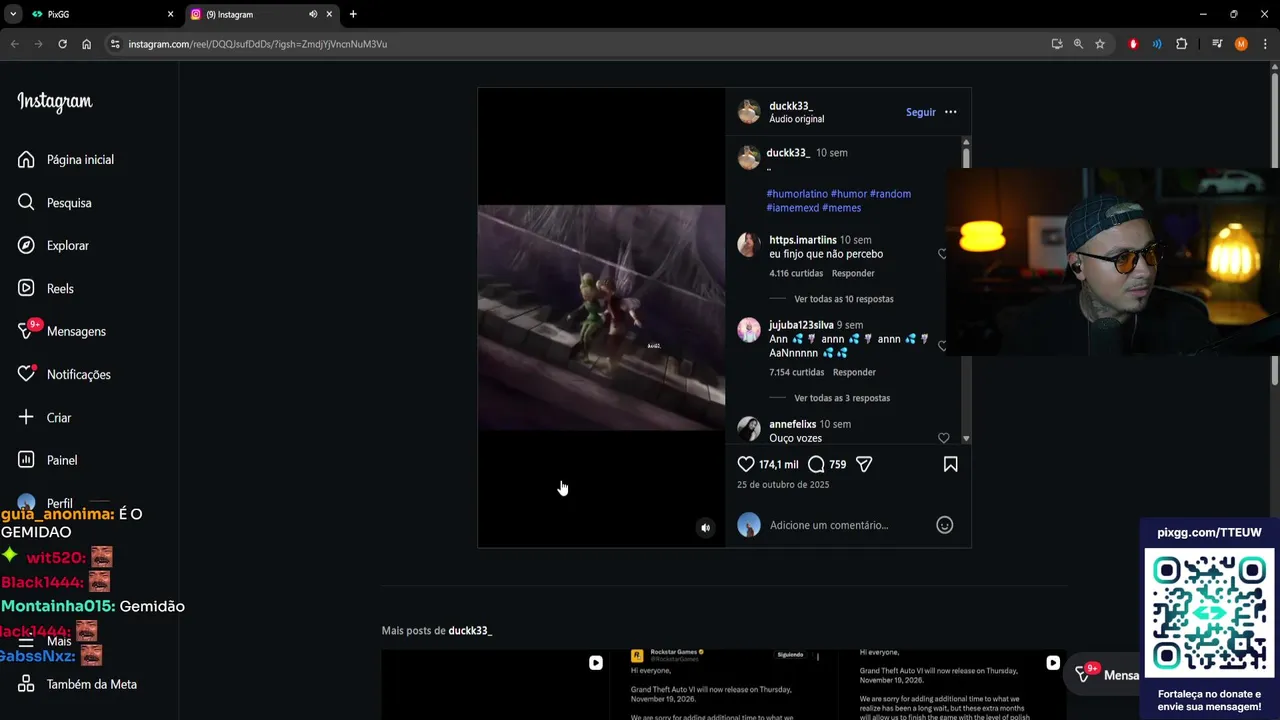1280x720 pixels.
Task: Click the Instagram logo
Action: tap(55, 102)
